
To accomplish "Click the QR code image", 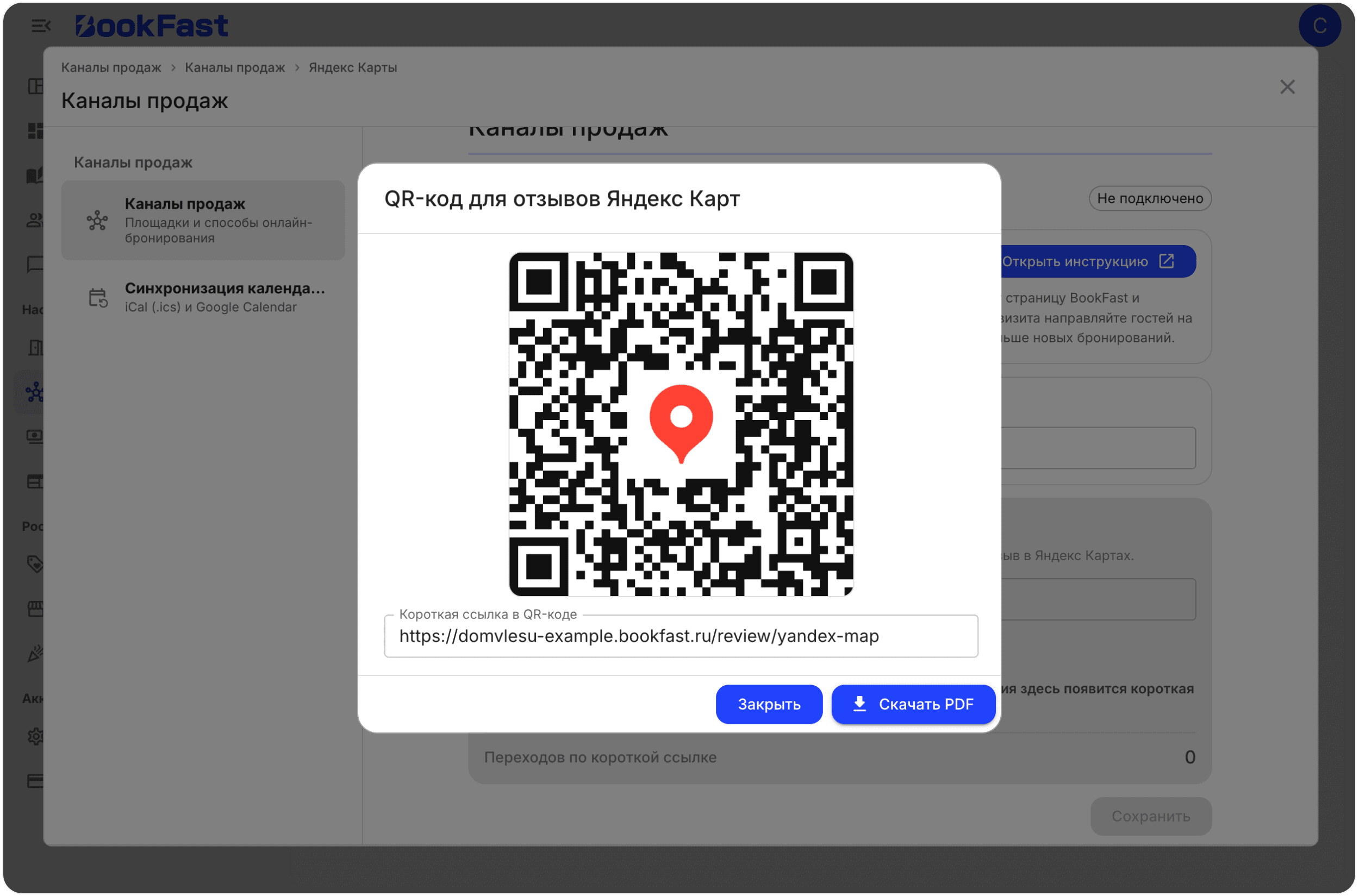I will click(681, 424).
